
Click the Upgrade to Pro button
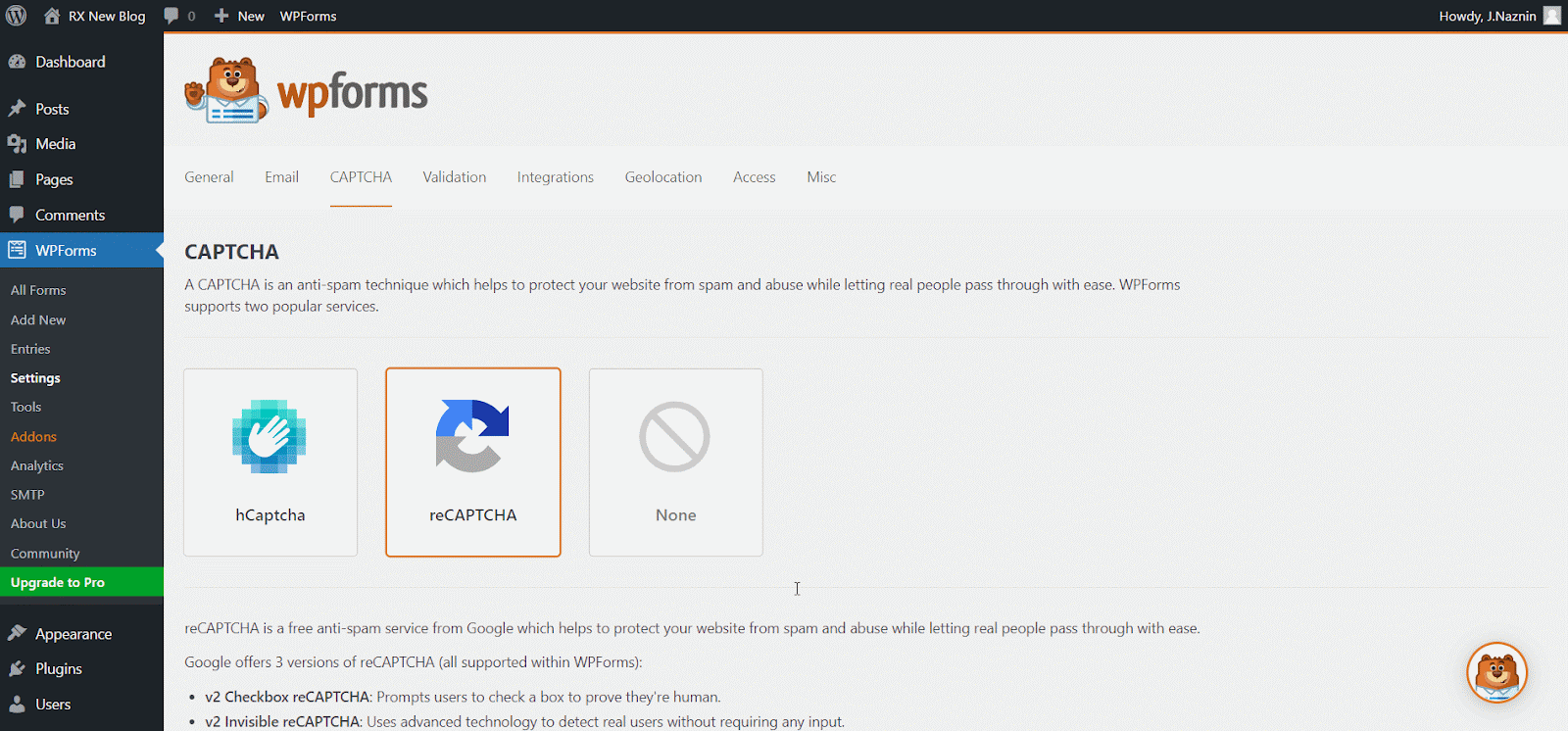click(x=81, y=582)
